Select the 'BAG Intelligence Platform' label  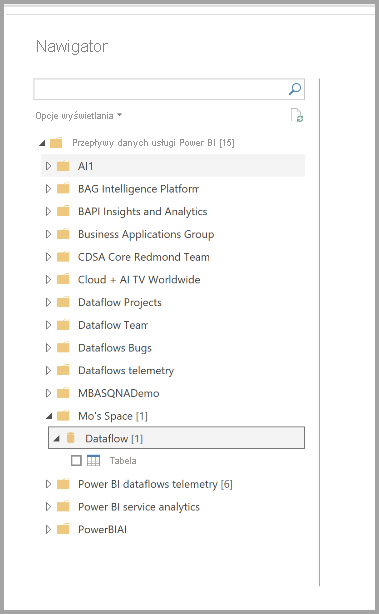click(139, 189)
